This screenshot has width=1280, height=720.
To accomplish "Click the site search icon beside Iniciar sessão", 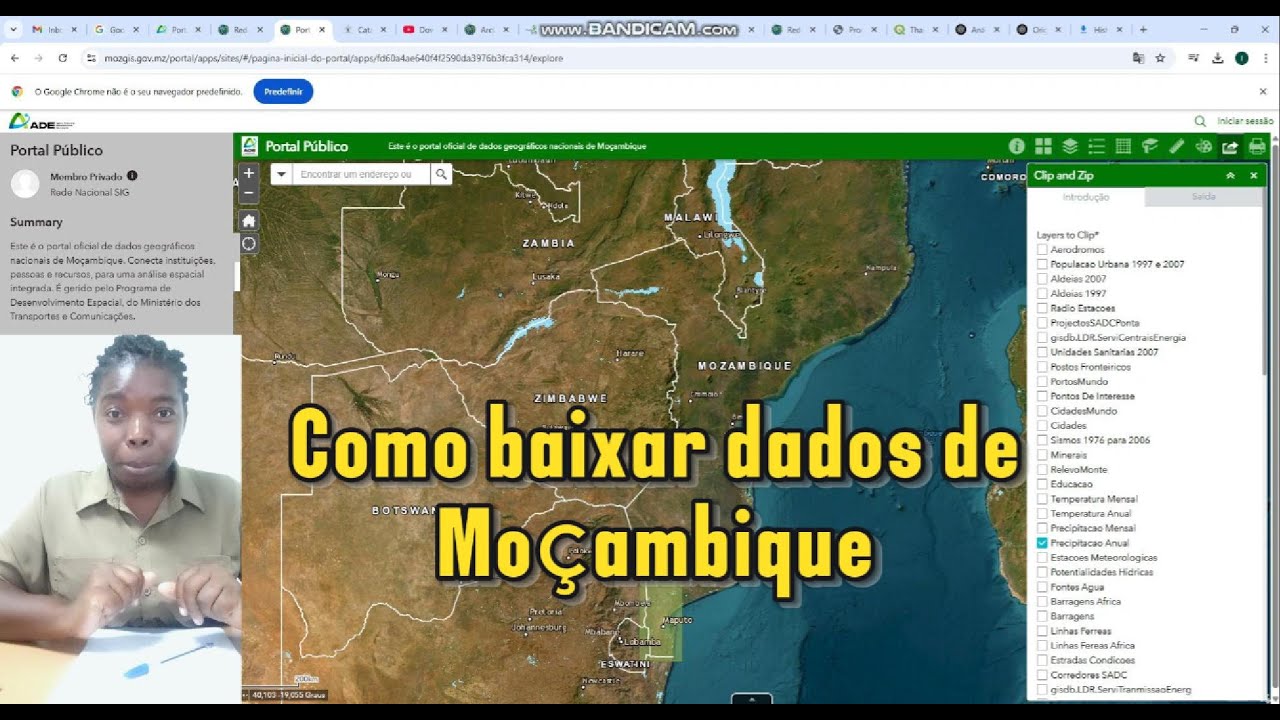I will (x=1200, y=121).
